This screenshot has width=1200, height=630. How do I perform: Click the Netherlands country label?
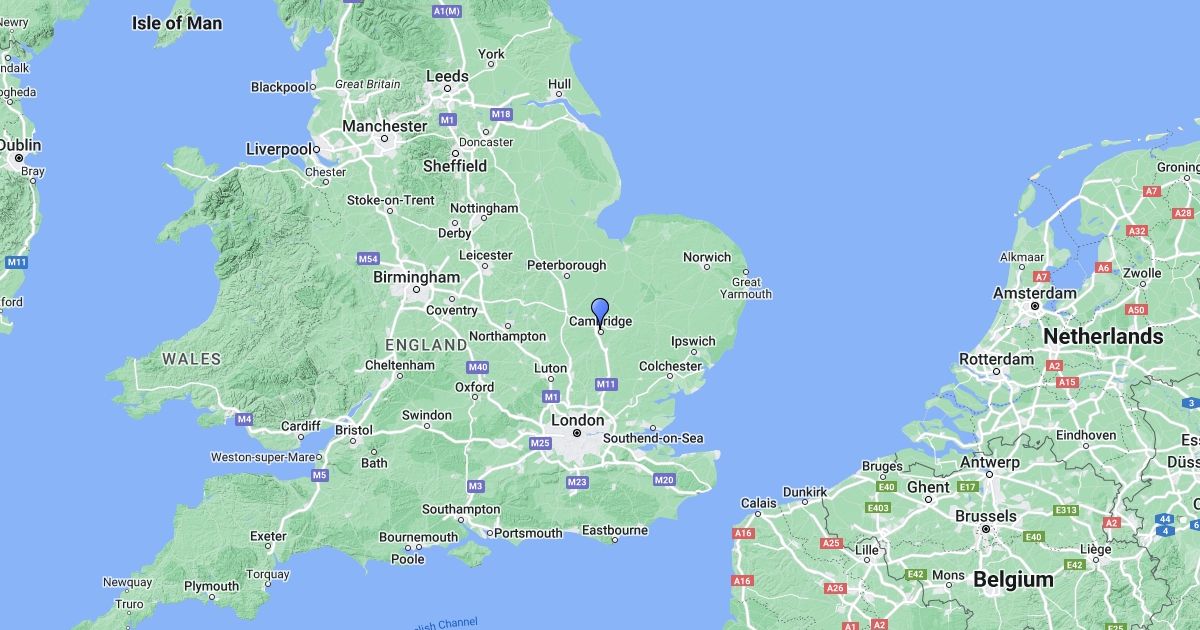click(1103, 336)
